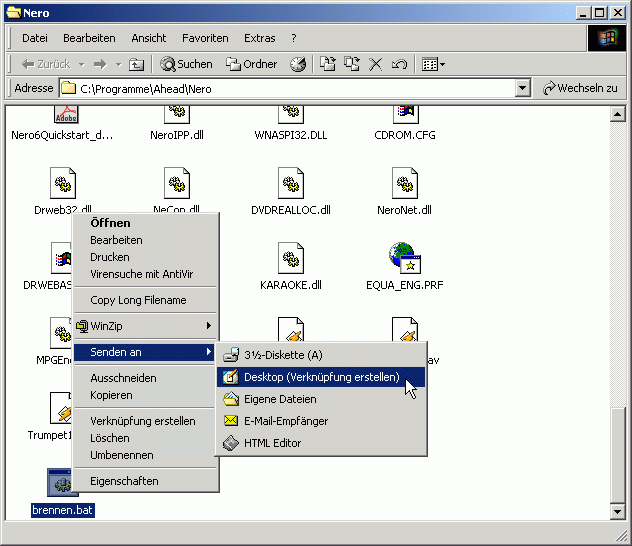Expand the Senden an submenu

[x=146, y=352]
